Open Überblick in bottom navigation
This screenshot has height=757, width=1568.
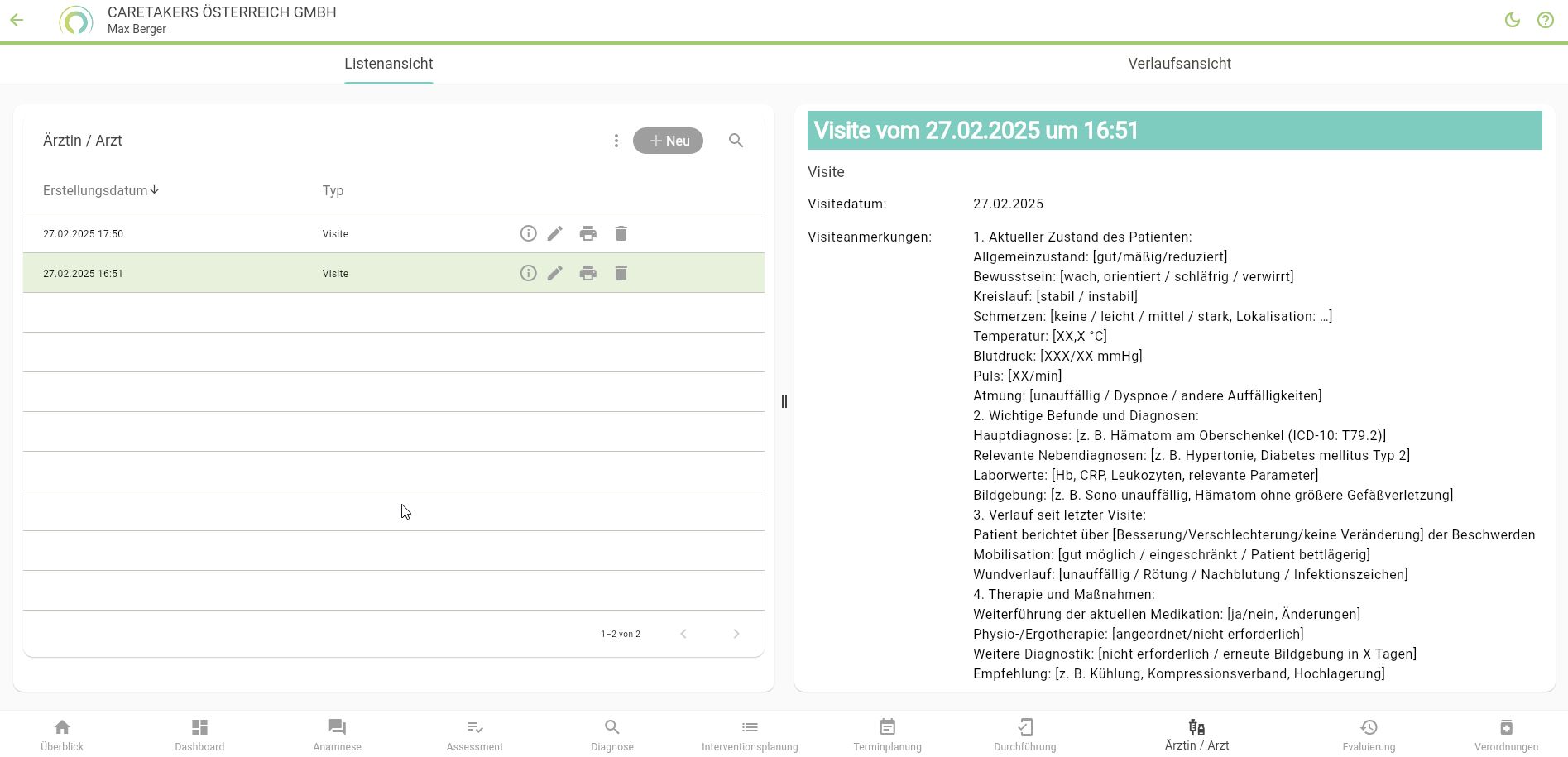(x=62, y=735)
